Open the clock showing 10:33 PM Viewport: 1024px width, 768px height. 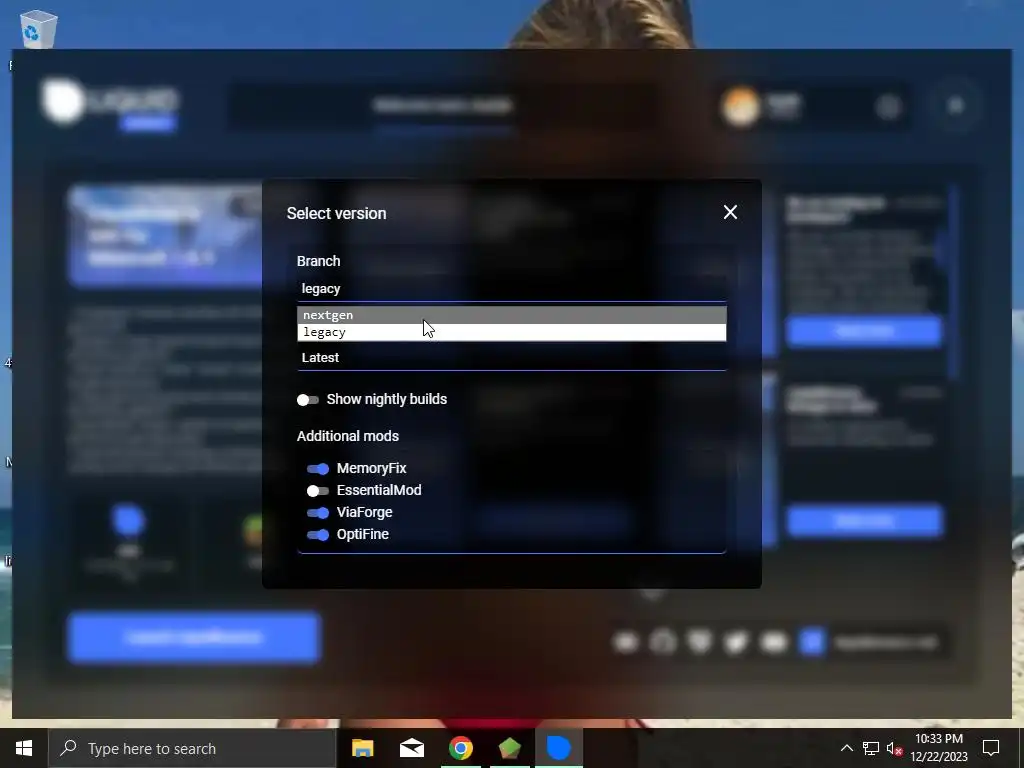coord(938,748)
